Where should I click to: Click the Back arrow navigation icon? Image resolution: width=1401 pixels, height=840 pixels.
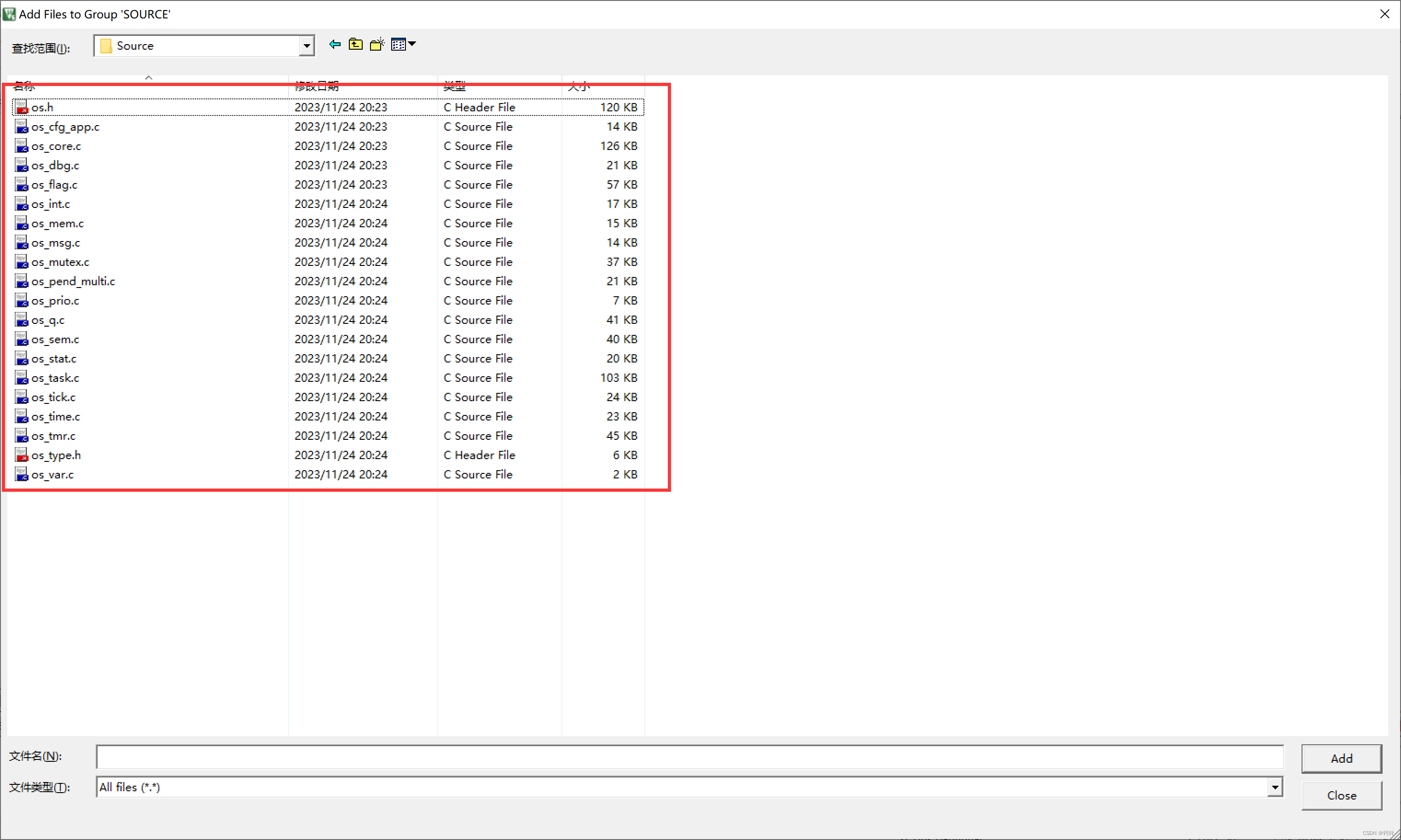335,44
